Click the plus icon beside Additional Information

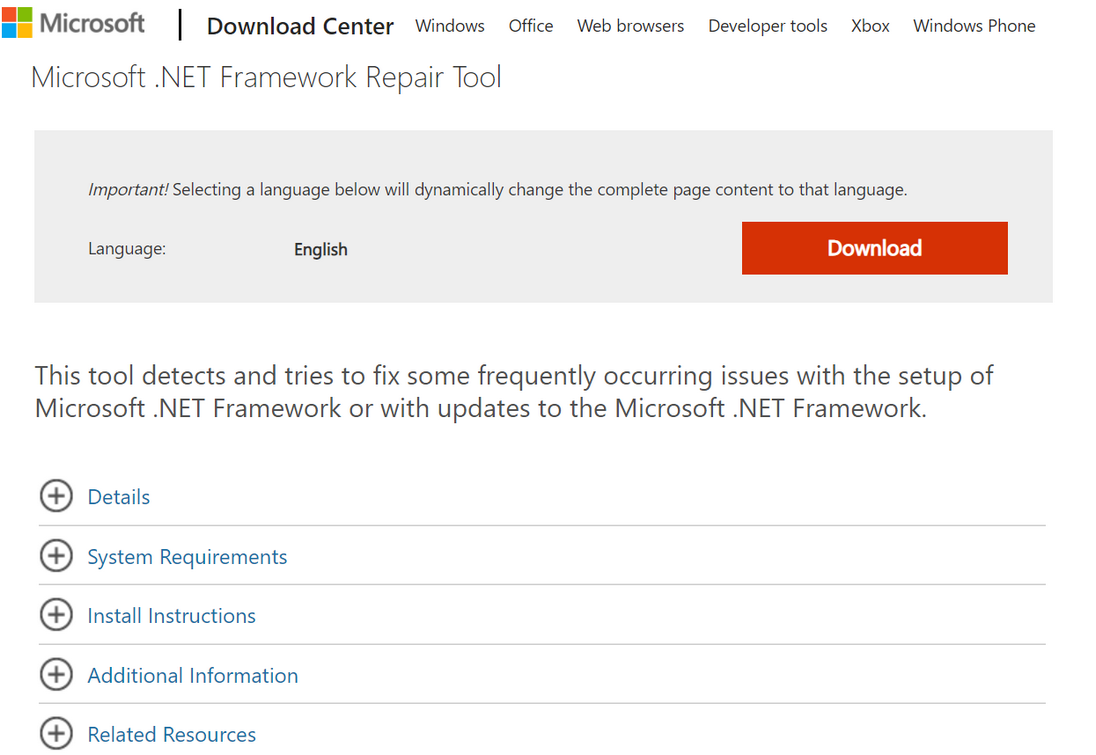tap(56, 676)
